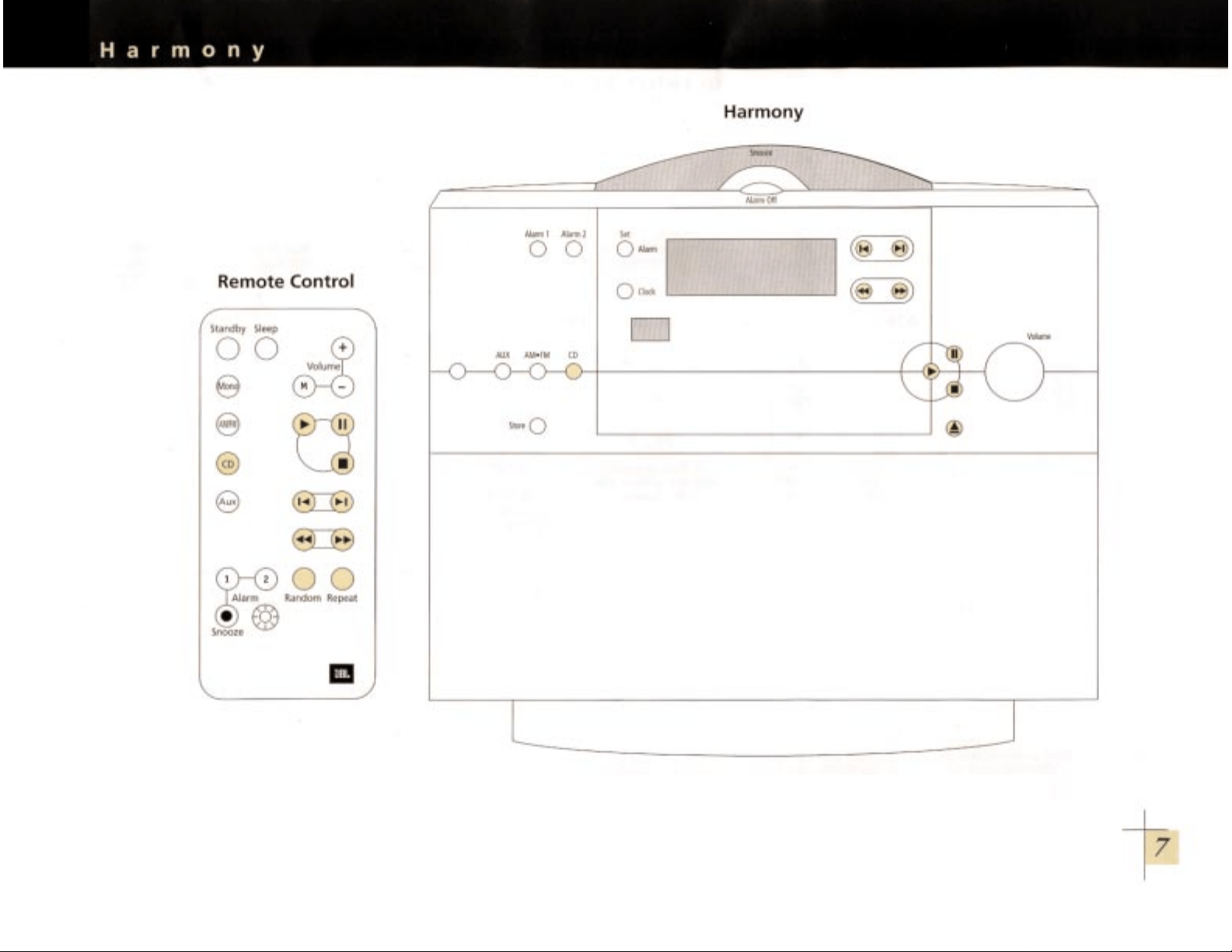The image size is (1232, 952).
Task: Click the Set Alarm button on the Harmony unit
Action: tap(625, 249)
